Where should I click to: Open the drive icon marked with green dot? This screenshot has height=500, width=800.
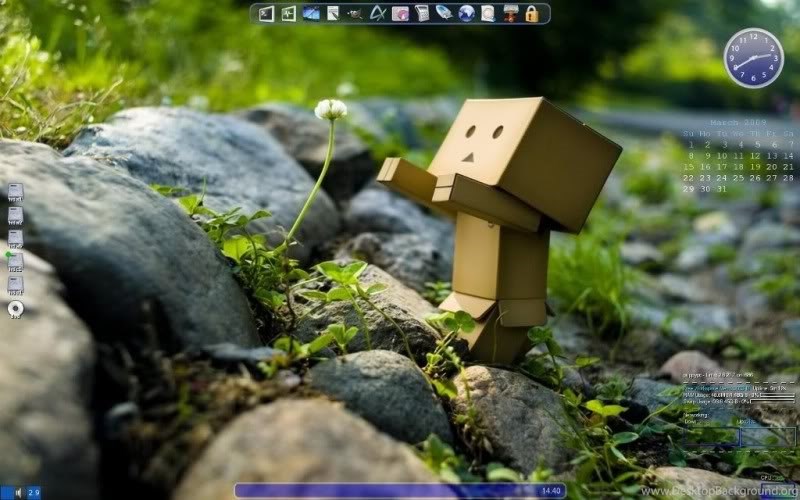click(x=15, y=262)
